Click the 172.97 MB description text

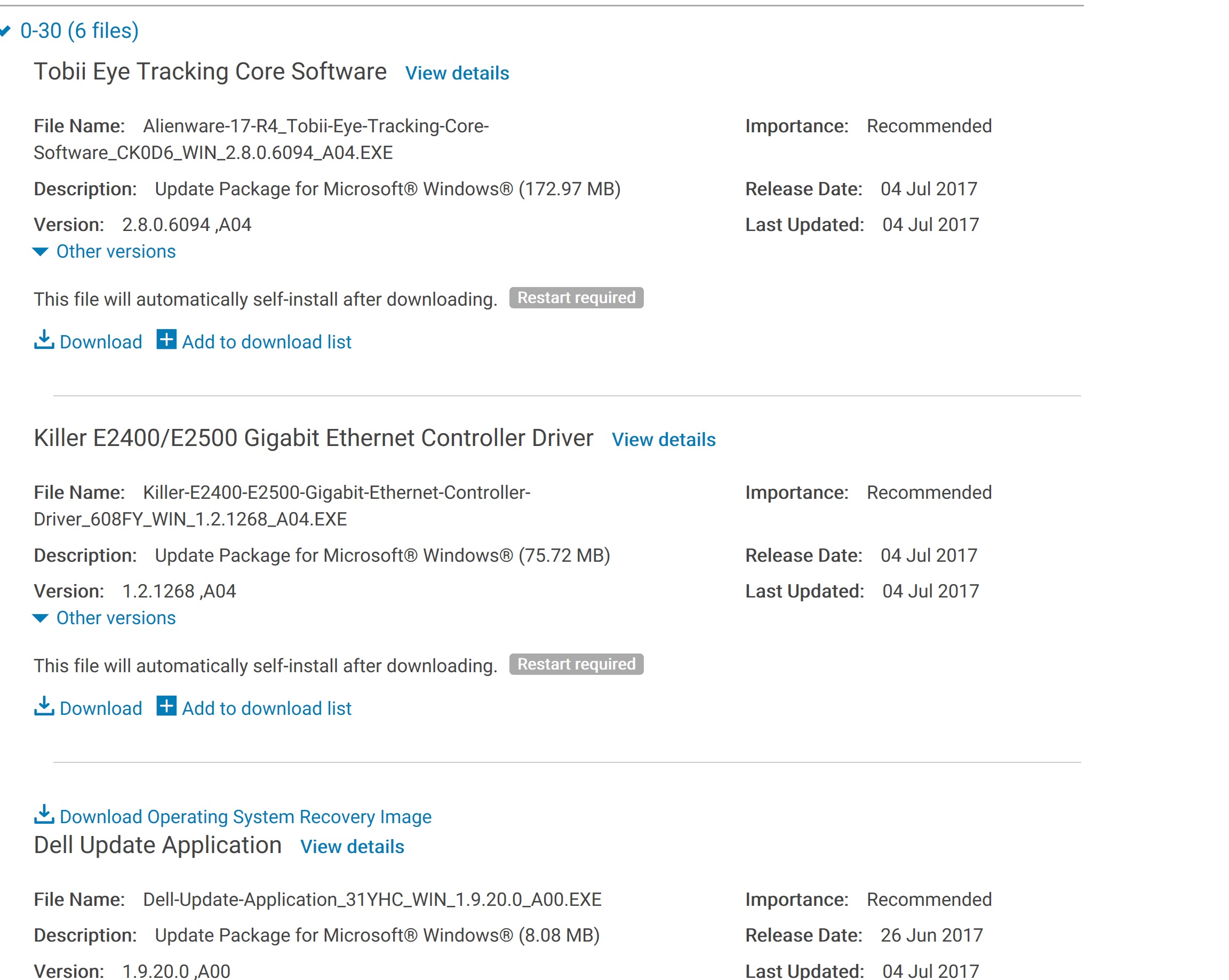(388, 189)
